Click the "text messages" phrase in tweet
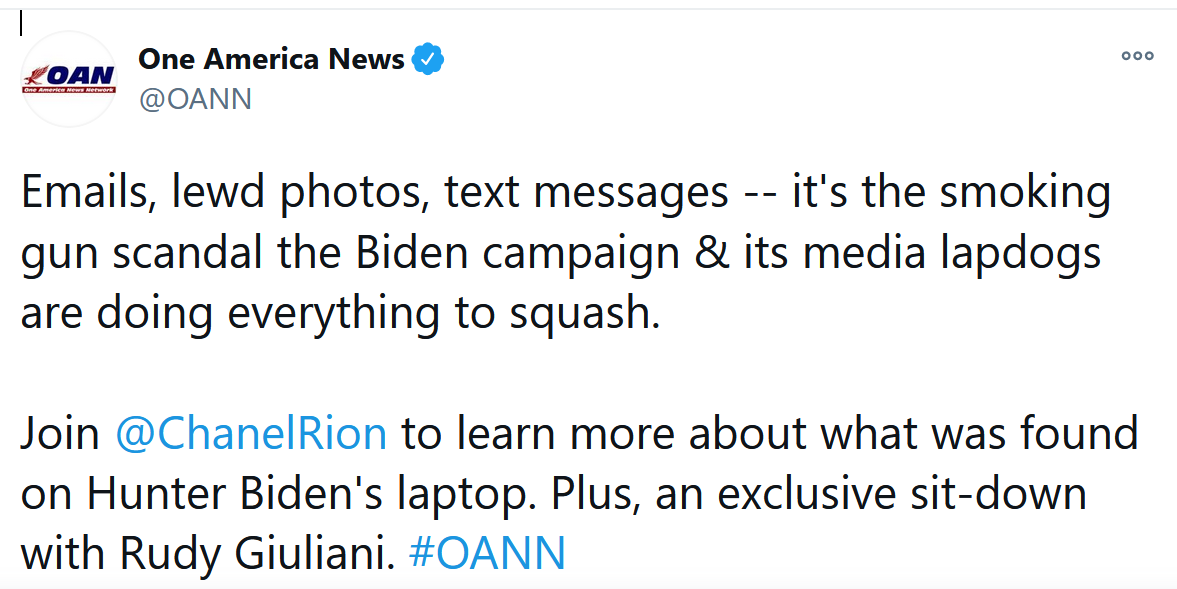The width and height of the screenshot is (1177, 589). (585, 194)
